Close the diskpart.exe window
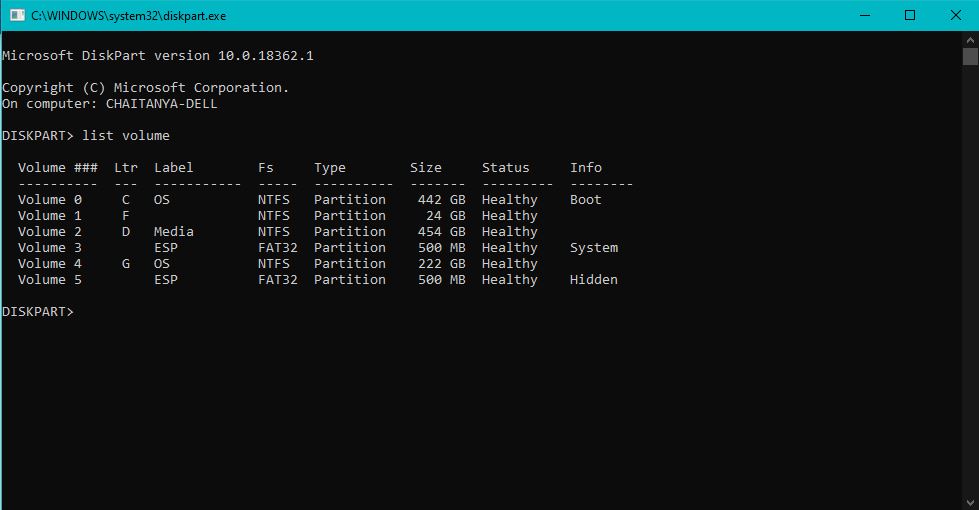Screen dimensions: 979x510 click(x=955, y=15)
